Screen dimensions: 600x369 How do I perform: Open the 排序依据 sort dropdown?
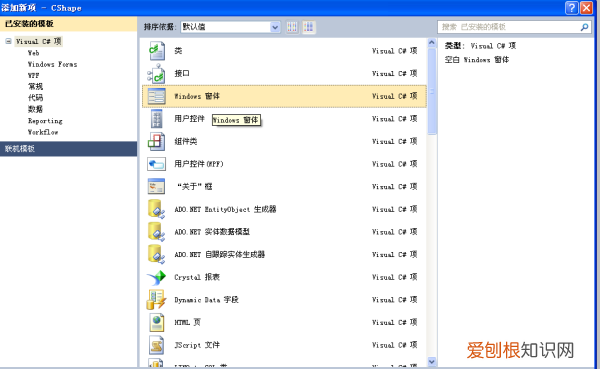point(230,27)
